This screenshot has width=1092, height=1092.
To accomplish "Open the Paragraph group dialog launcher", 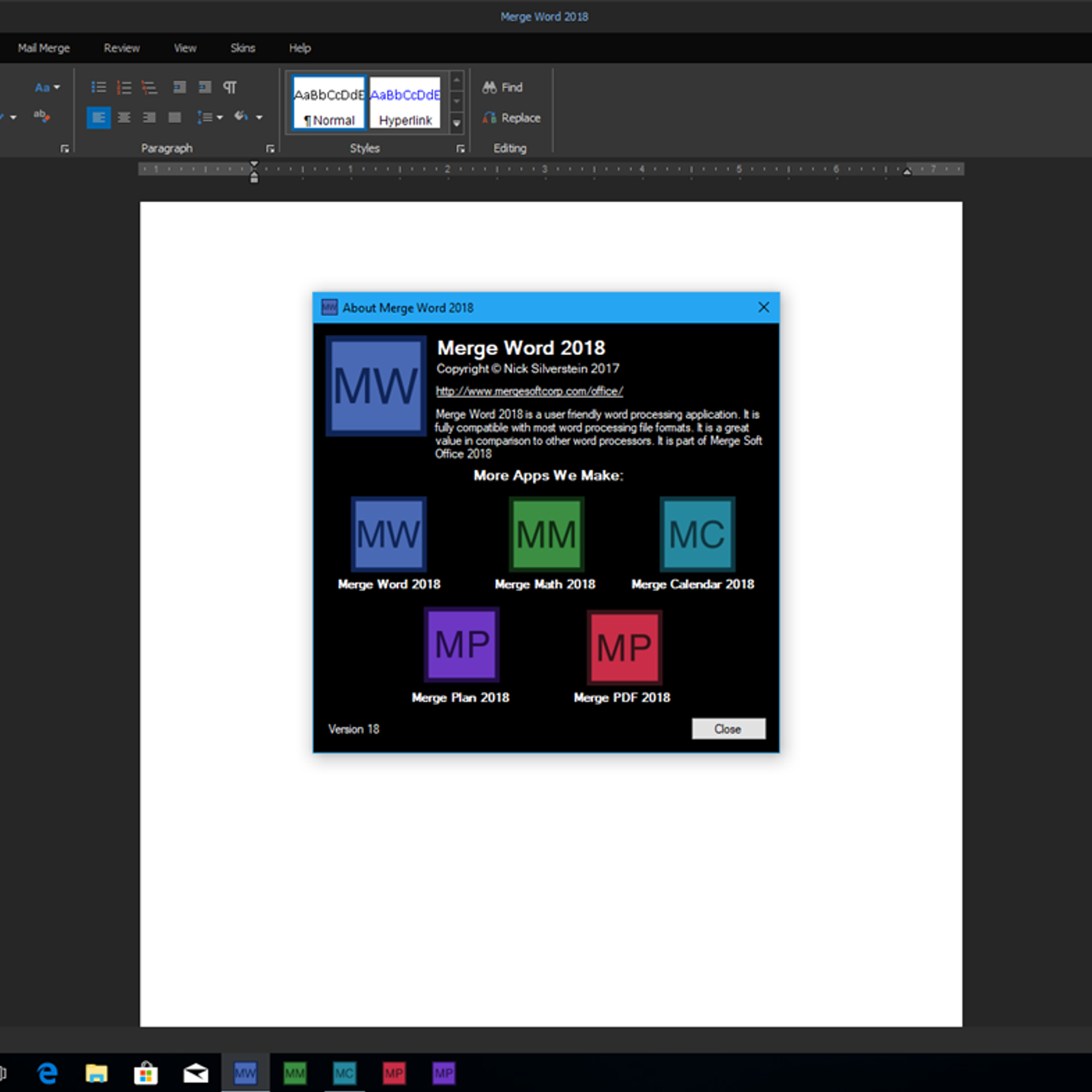I will click(x=270, y=148).
